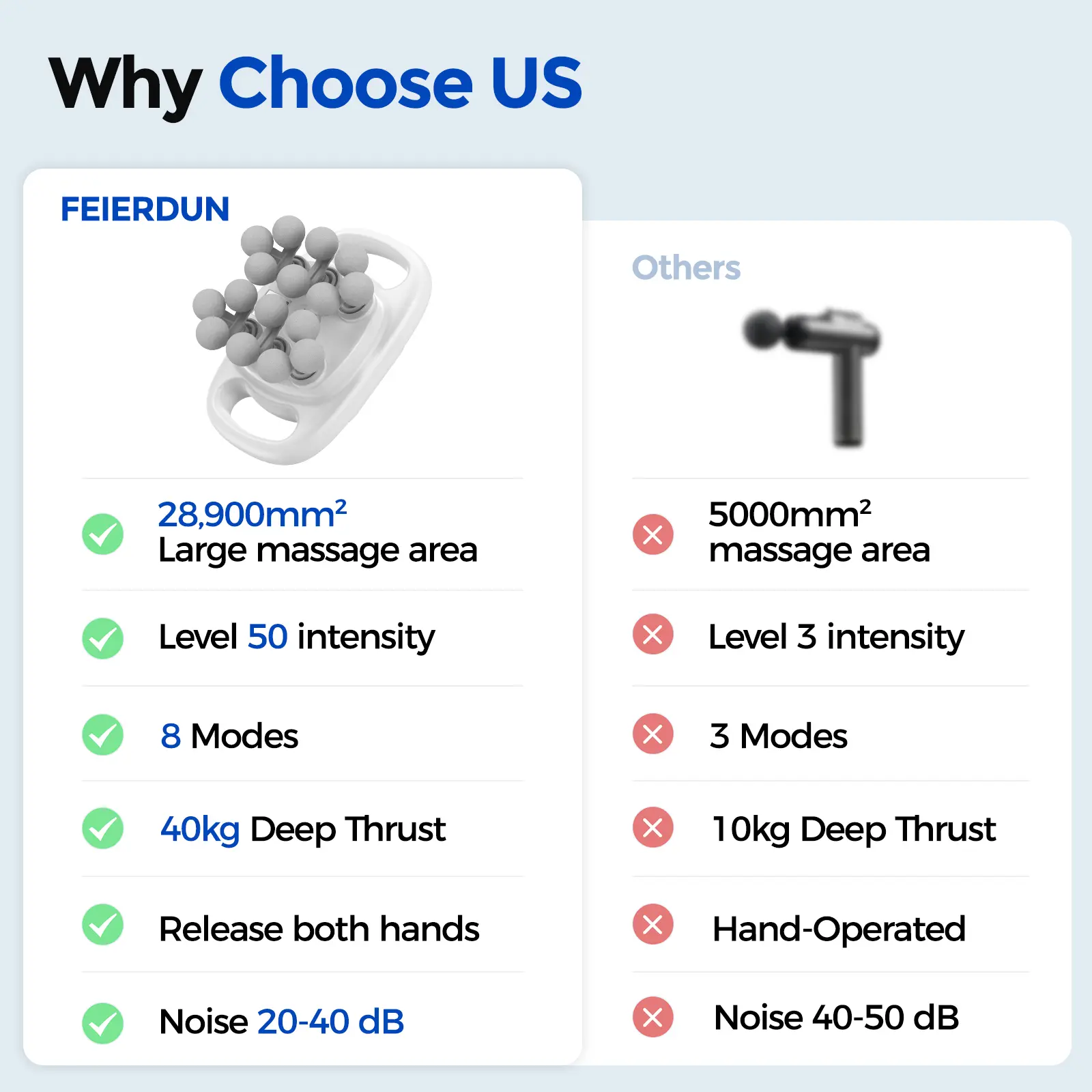1092x1092 pixels.
Task: Click the Hand-Operated text
Action: click(839, 929)
